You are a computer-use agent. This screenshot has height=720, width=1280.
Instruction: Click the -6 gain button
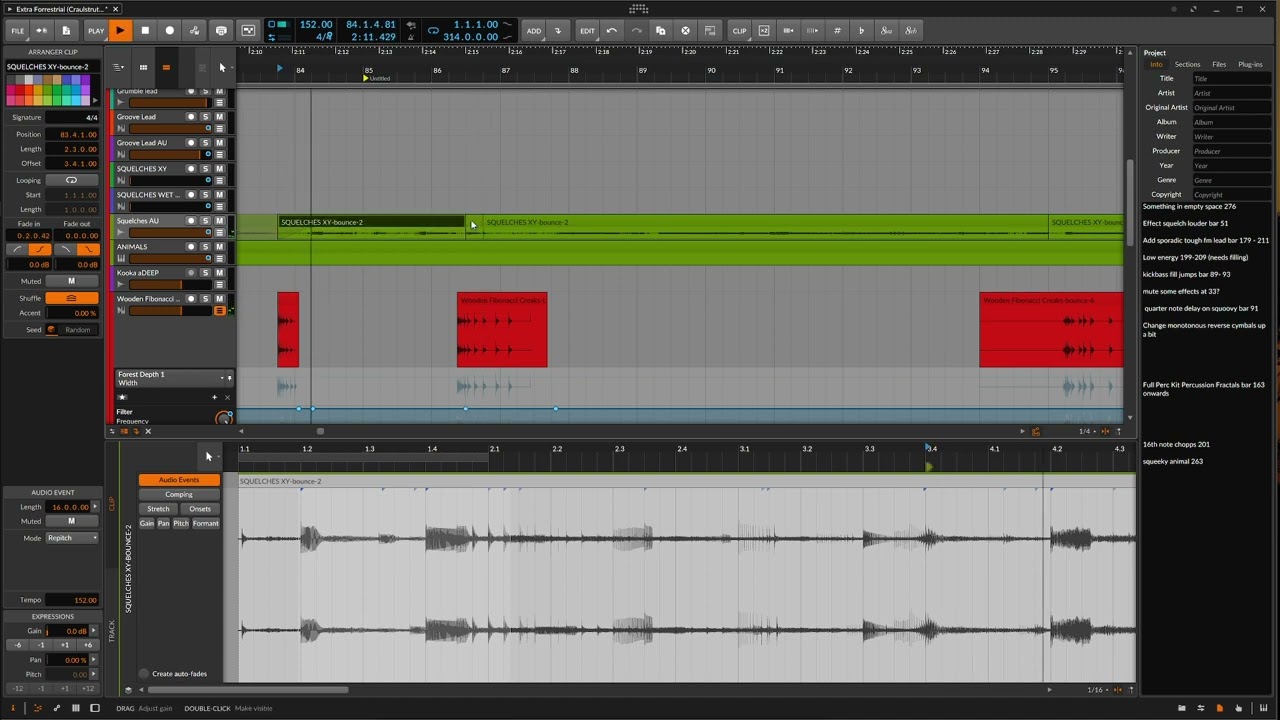(x=17, y=645)
